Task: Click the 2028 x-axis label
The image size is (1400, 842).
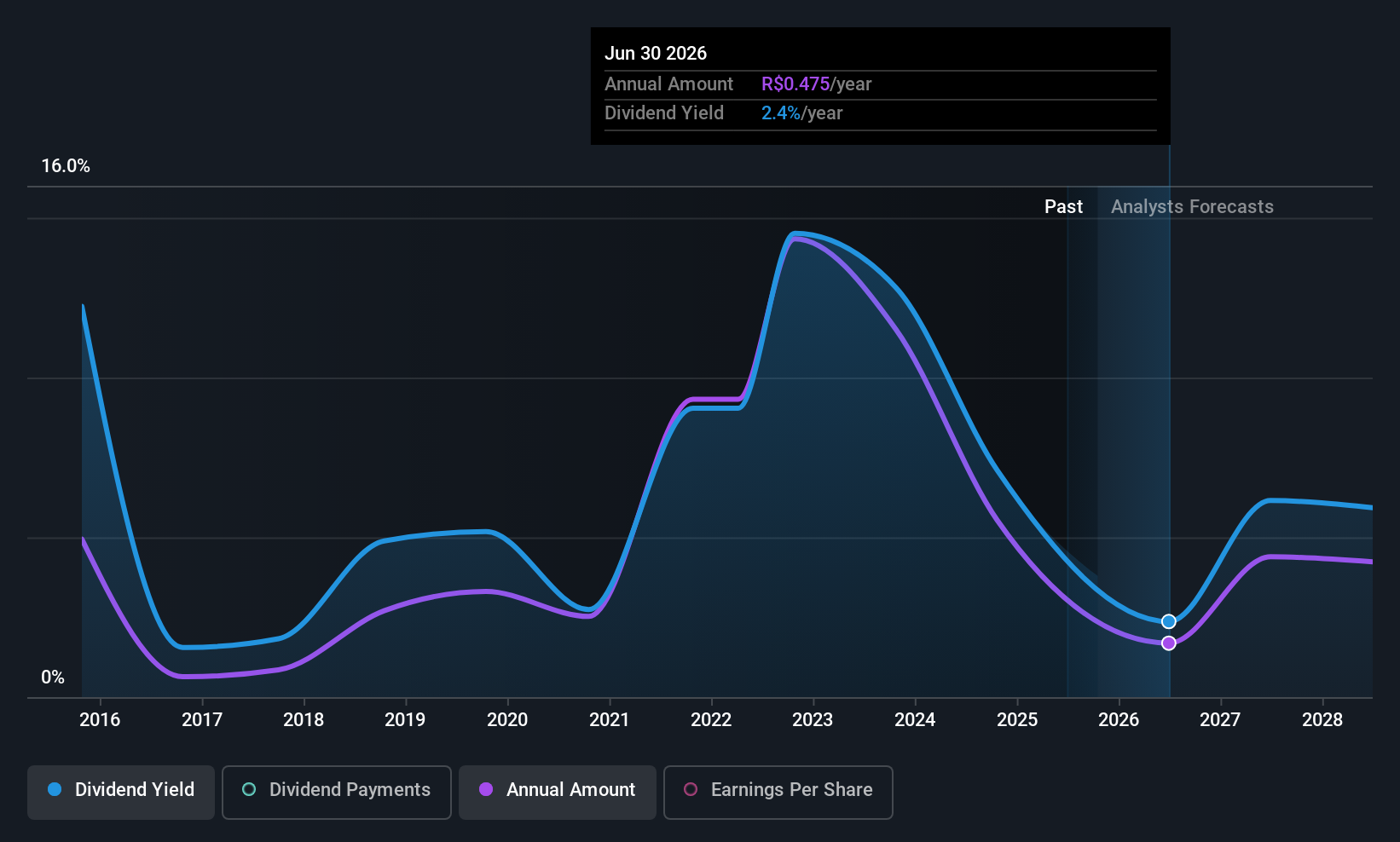Action: click(x=1322, y=720)
